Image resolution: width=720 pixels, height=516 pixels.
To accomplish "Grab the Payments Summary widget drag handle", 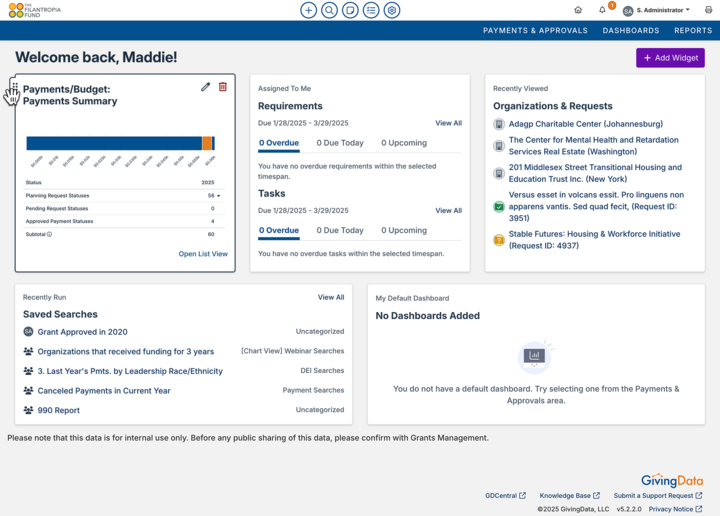I will click(x=15, y=87).
